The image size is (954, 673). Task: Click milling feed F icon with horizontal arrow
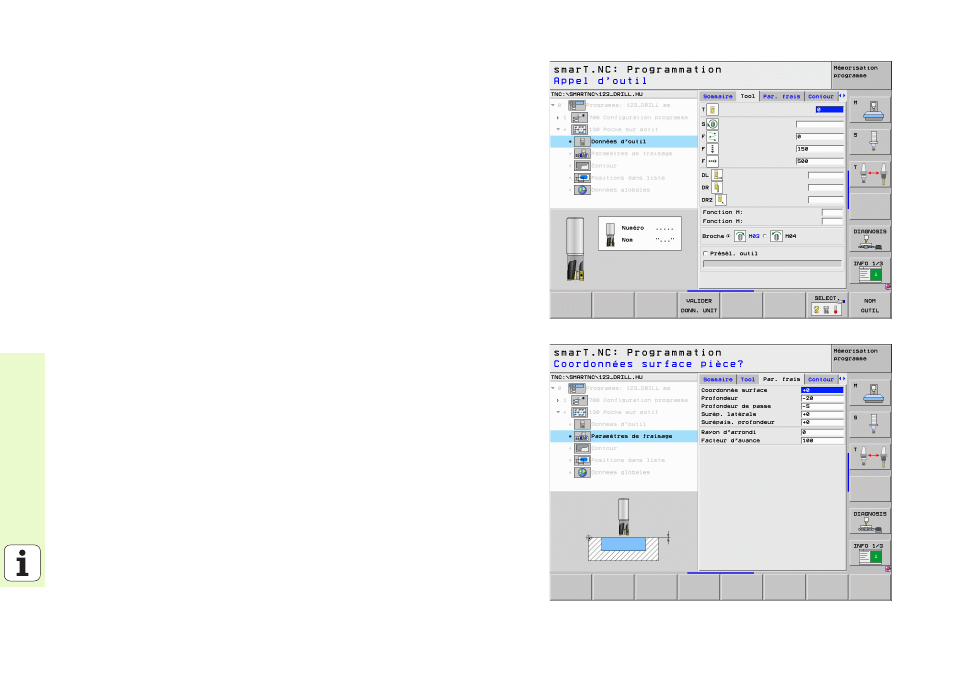click(x=712, y=161)
